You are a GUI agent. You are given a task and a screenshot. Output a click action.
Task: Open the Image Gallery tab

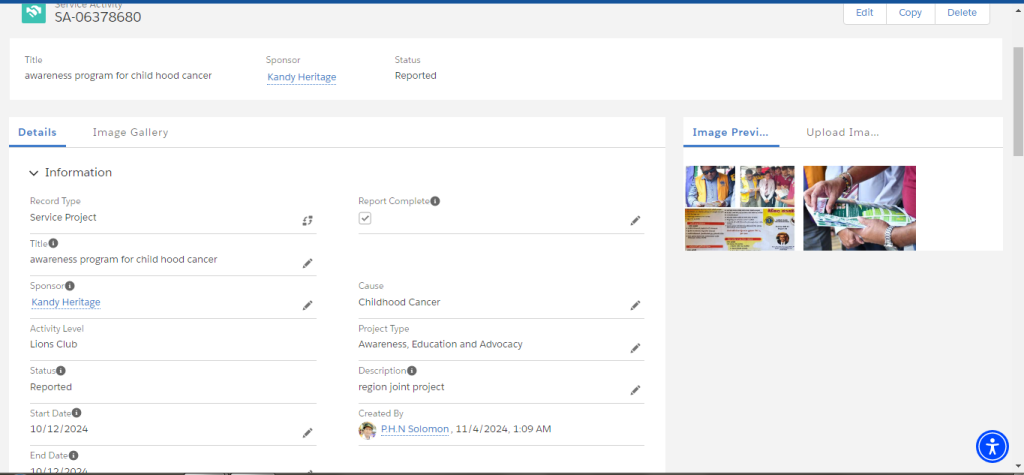(x=131, y=132)
